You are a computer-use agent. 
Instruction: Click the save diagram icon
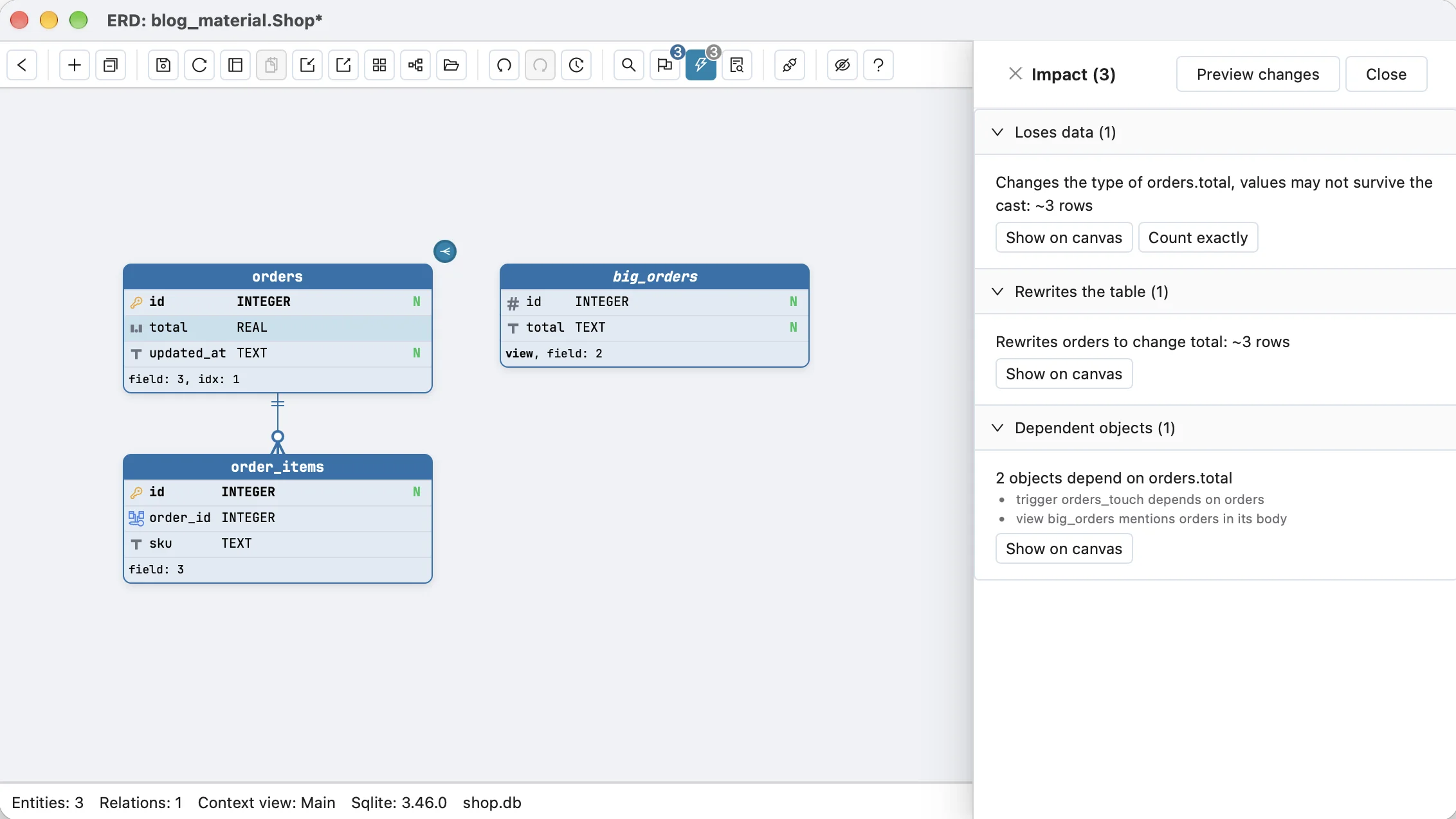click(x=163, y=65)
